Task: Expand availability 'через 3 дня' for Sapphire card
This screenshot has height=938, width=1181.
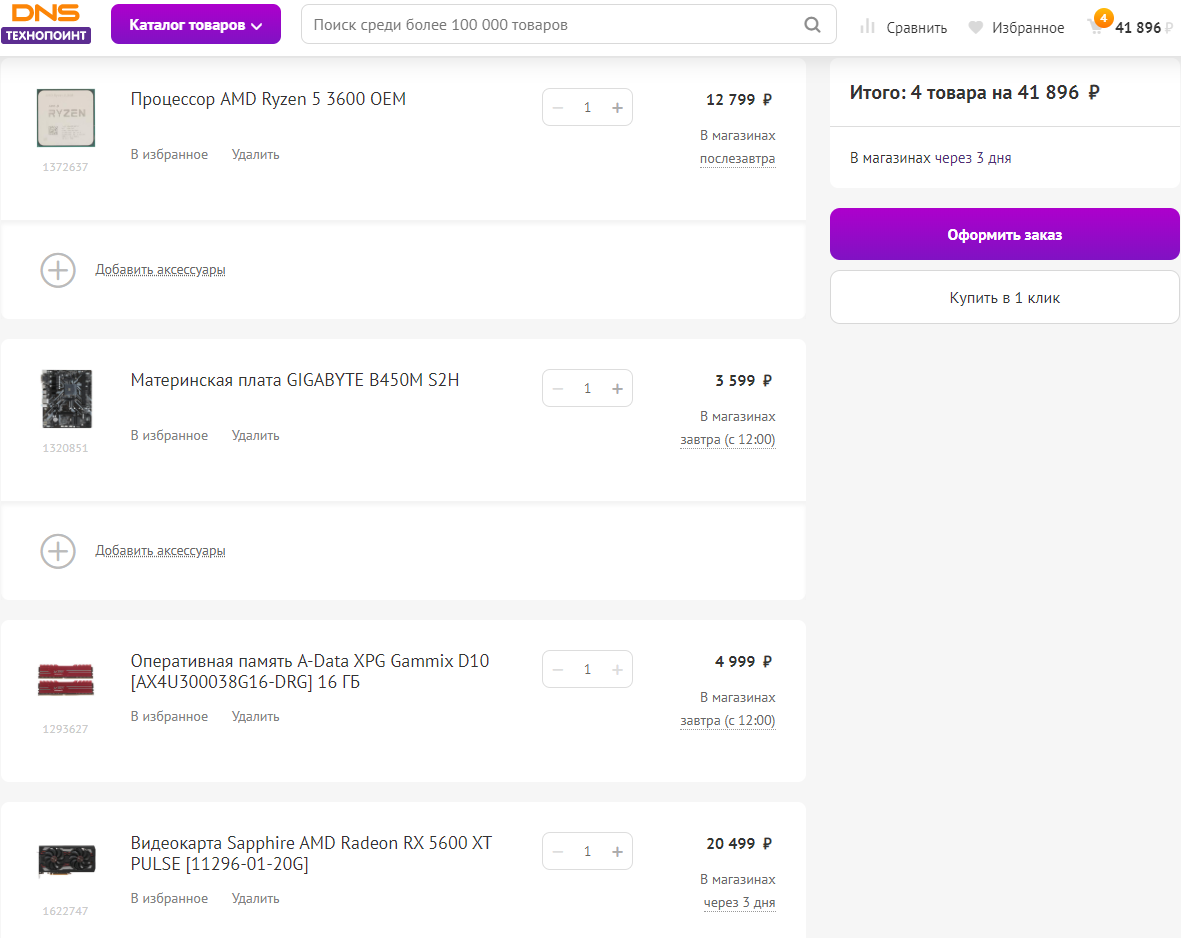Action: point(739,903)
